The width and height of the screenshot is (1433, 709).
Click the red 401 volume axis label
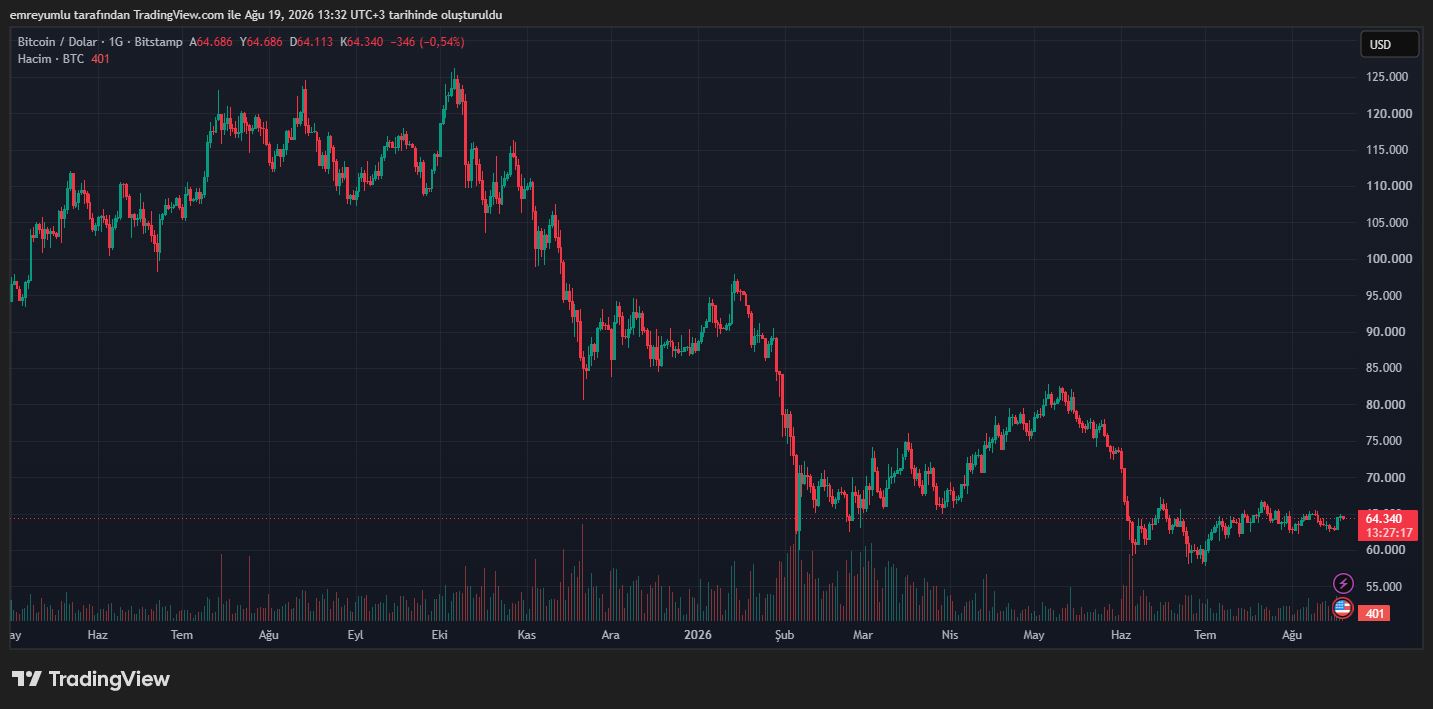[x=1375, y=613]
